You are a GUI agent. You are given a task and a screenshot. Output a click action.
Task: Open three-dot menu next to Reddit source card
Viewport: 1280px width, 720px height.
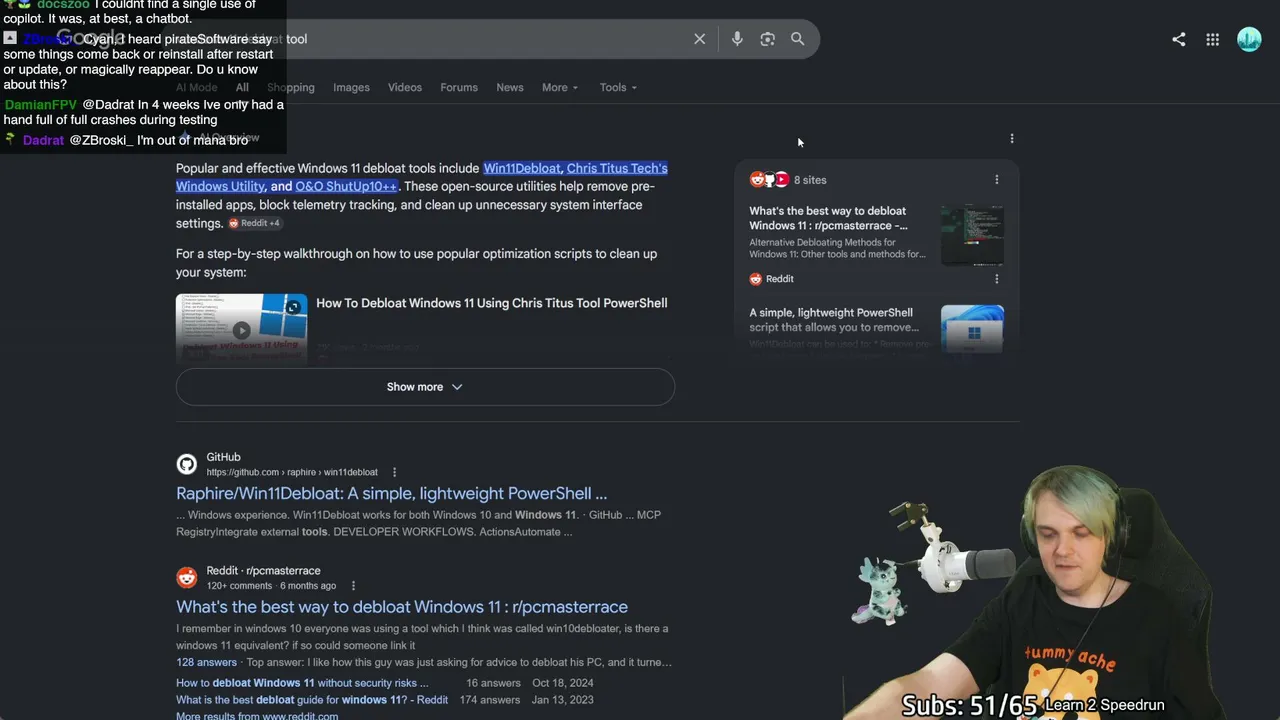tap(996, 279)
